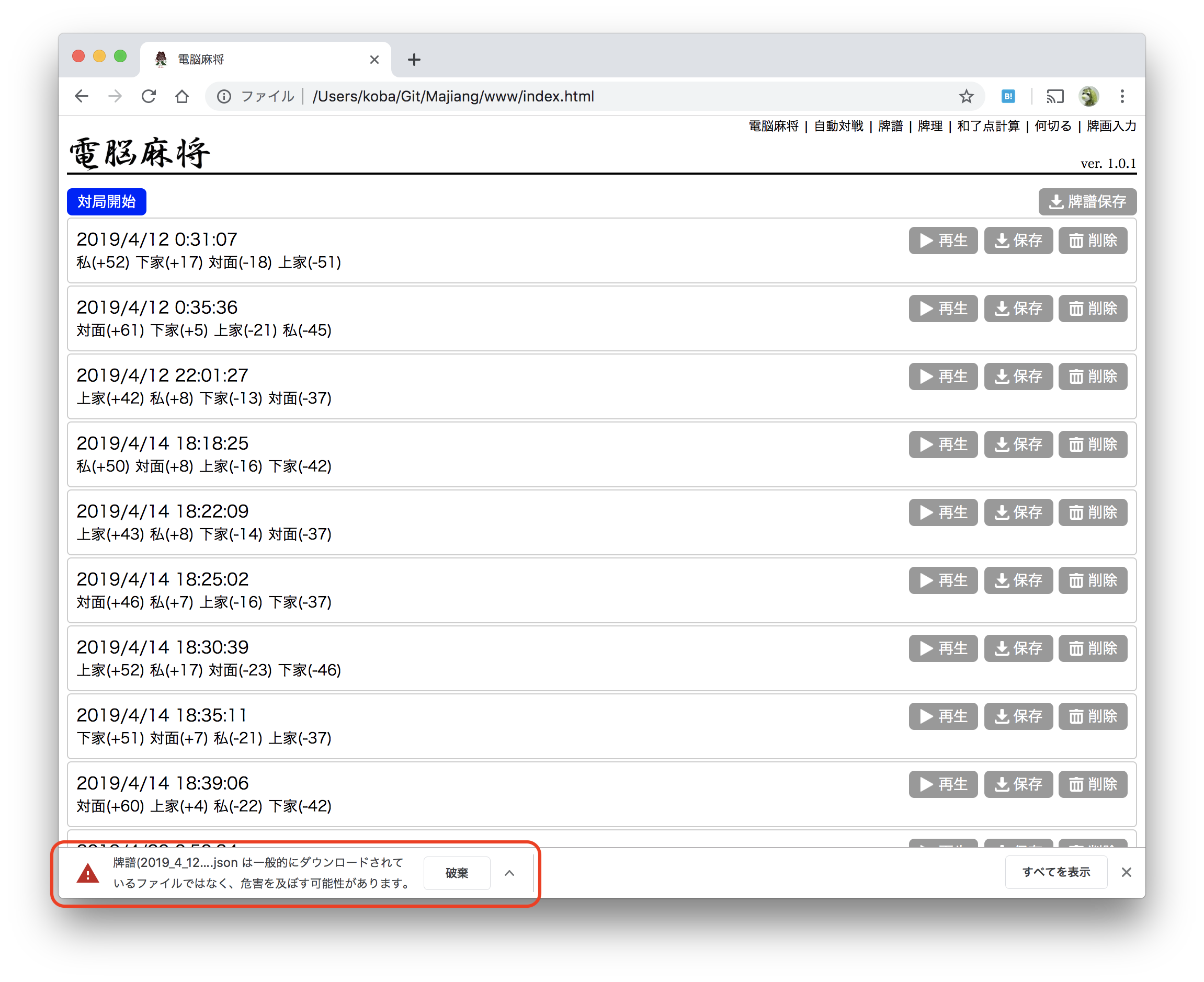Open the Chrome three-dot menu
This screenshot has height=982, width=1204.
pyautogui.click(x=1122, y=96)
